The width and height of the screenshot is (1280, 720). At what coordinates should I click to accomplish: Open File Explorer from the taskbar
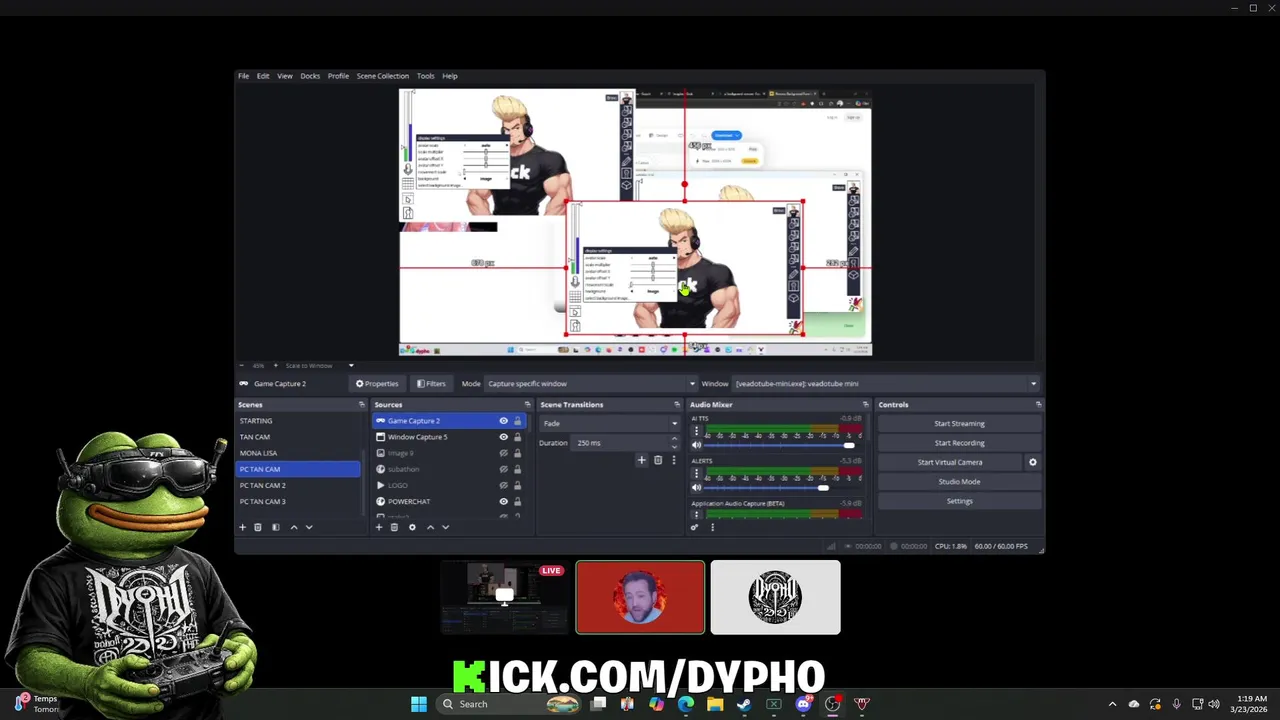click(x=715, y=704)
